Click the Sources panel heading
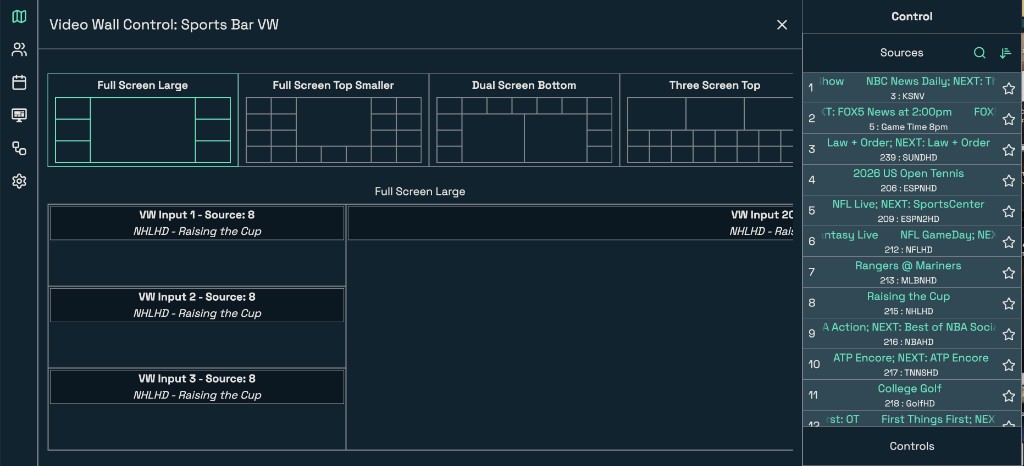This screenshot has width=1024, height=466. 901,53
